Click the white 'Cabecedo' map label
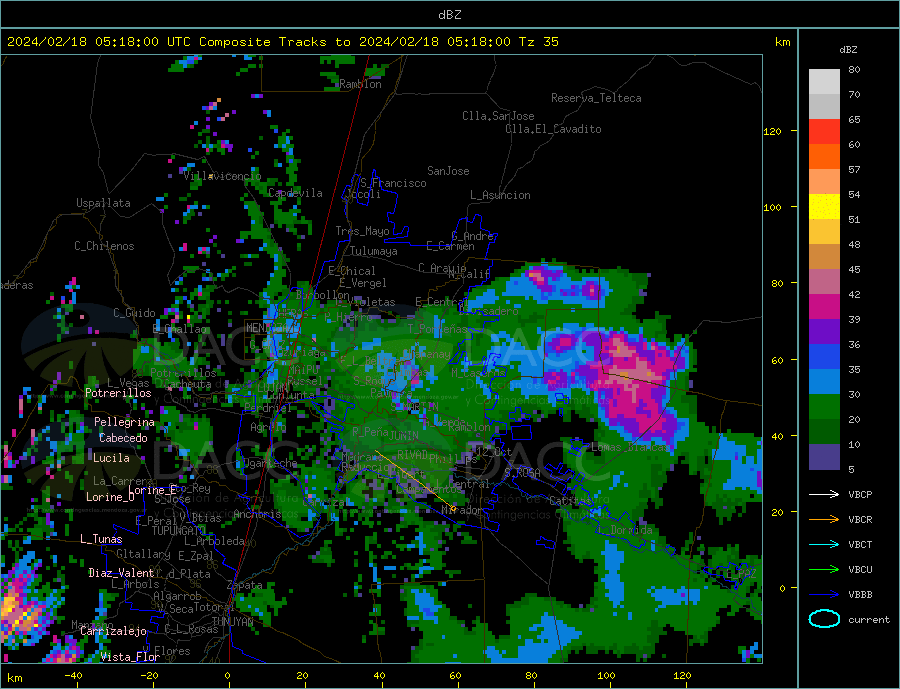900x689 pixels. tap(123, 438)
